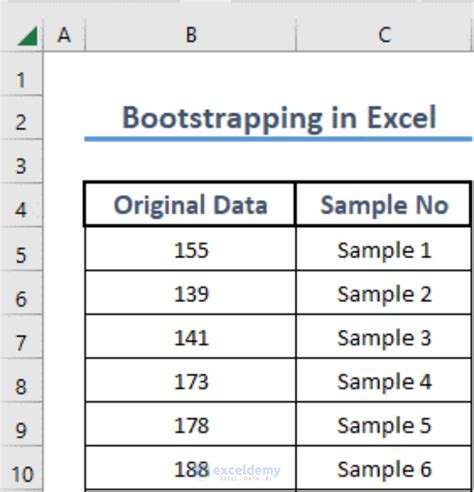Select cell containing 139
This screenshot has height=492, width=474.
(190, 293)
